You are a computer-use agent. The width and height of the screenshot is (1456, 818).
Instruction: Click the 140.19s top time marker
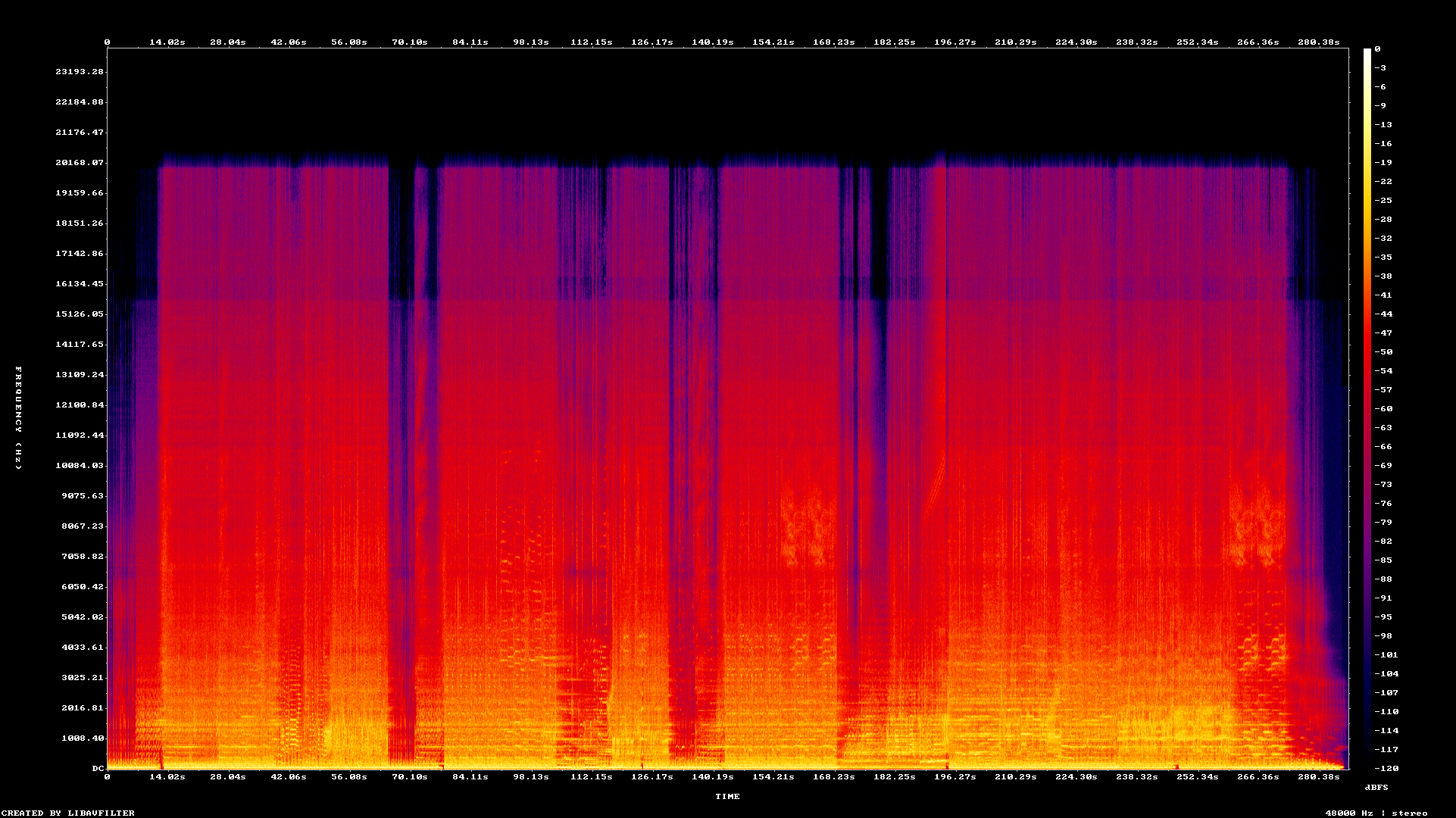pos(712,42)
